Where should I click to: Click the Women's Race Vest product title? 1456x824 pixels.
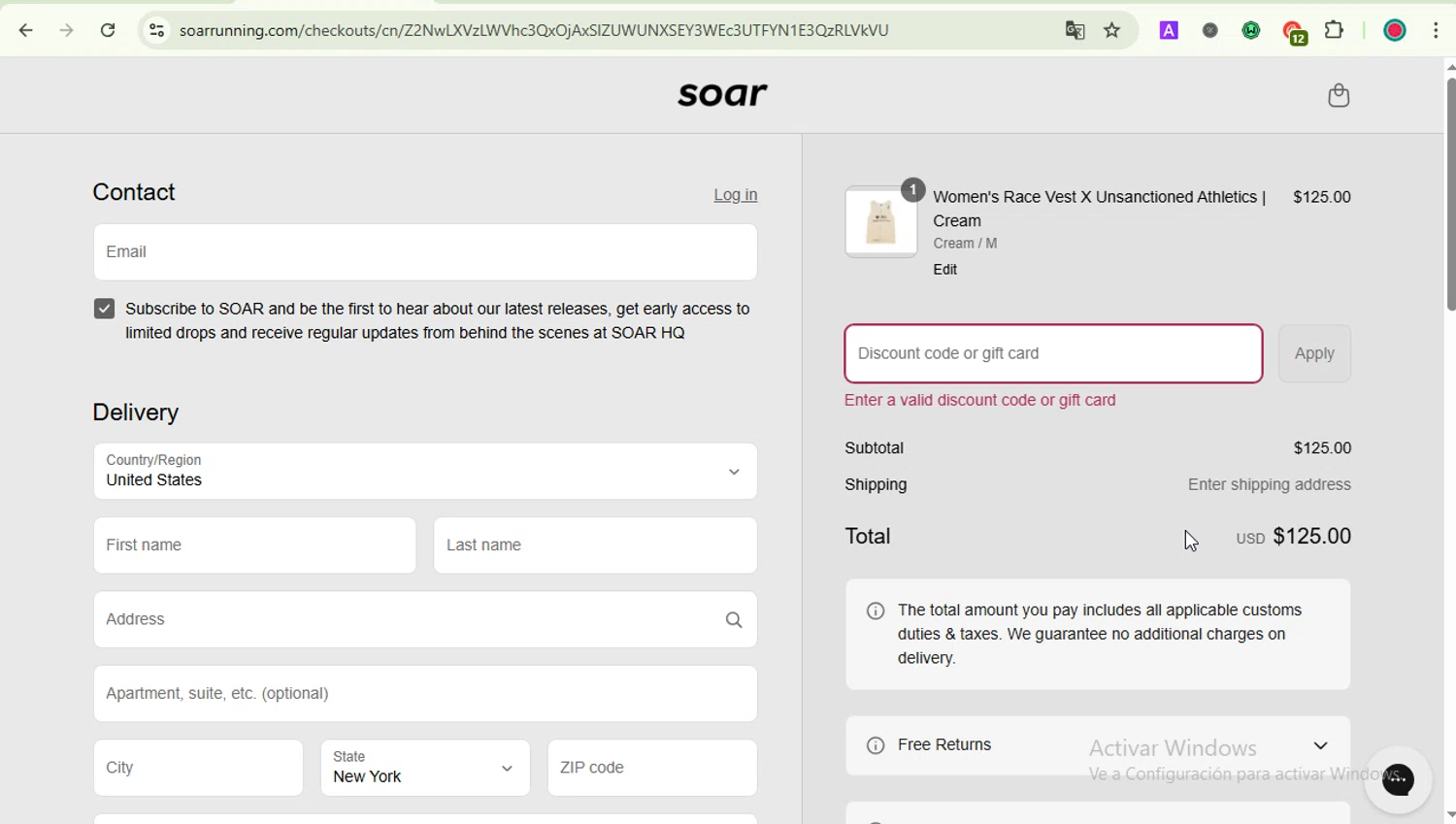click(x=1100, y=209)
